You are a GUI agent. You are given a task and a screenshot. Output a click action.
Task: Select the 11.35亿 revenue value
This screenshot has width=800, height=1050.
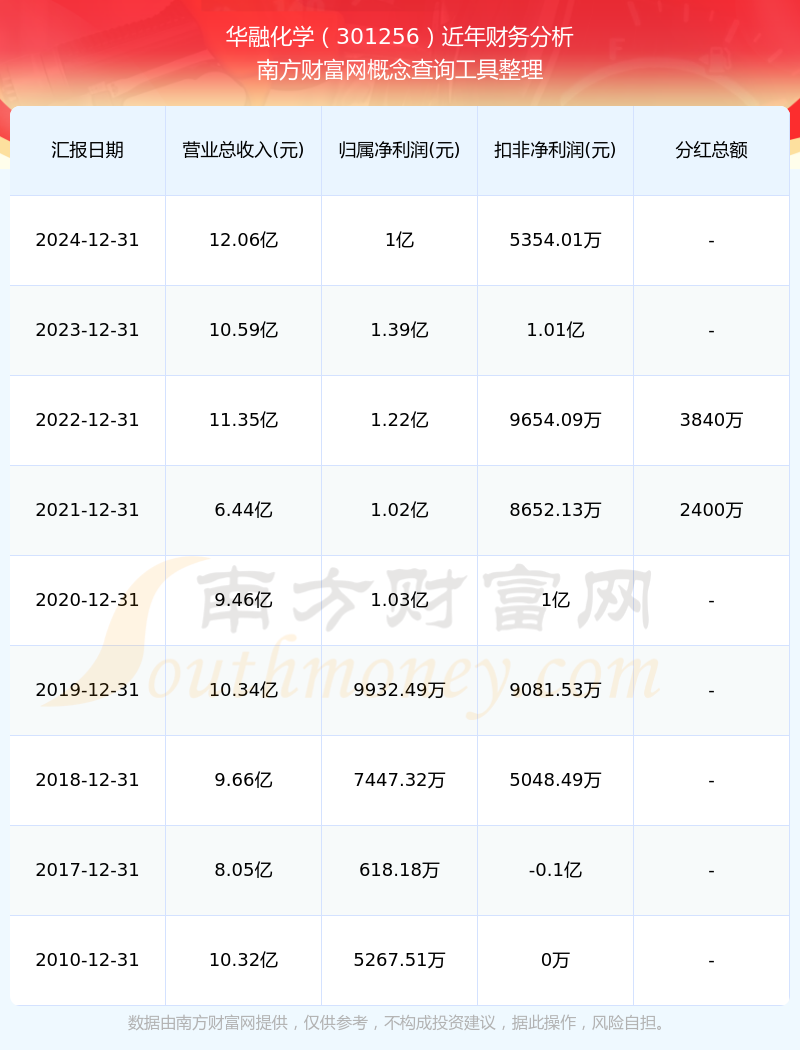pos(244,420)
